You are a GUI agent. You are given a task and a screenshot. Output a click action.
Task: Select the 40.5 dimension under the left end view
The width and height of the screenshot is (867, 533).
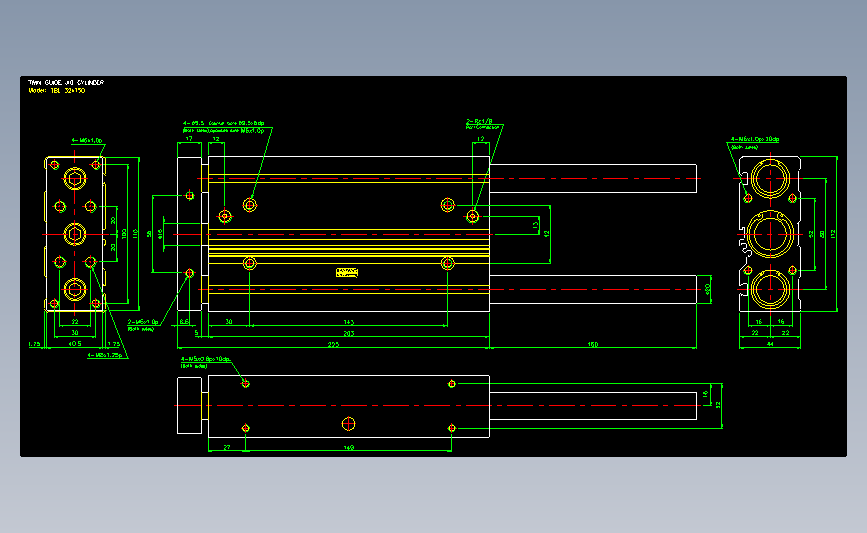(x=75, y=344)
